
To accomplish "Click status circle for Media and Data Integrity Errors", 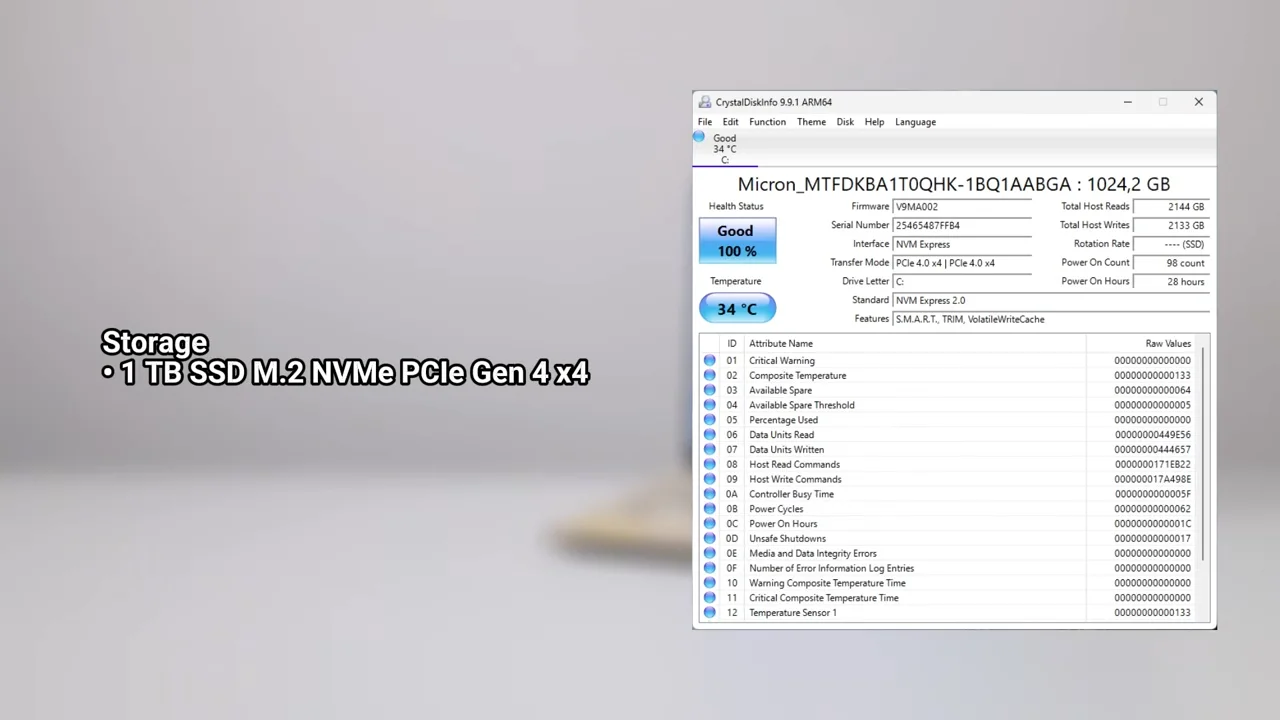I will pyautogui.click(x=709, y=553).
